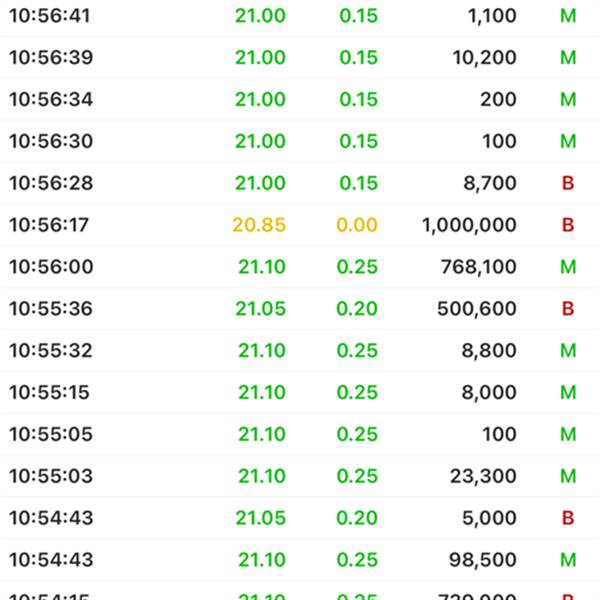Select the 23,300 volume trade at 10:55:03
This screenshot has height=600, width=600.
pos(300,476)
